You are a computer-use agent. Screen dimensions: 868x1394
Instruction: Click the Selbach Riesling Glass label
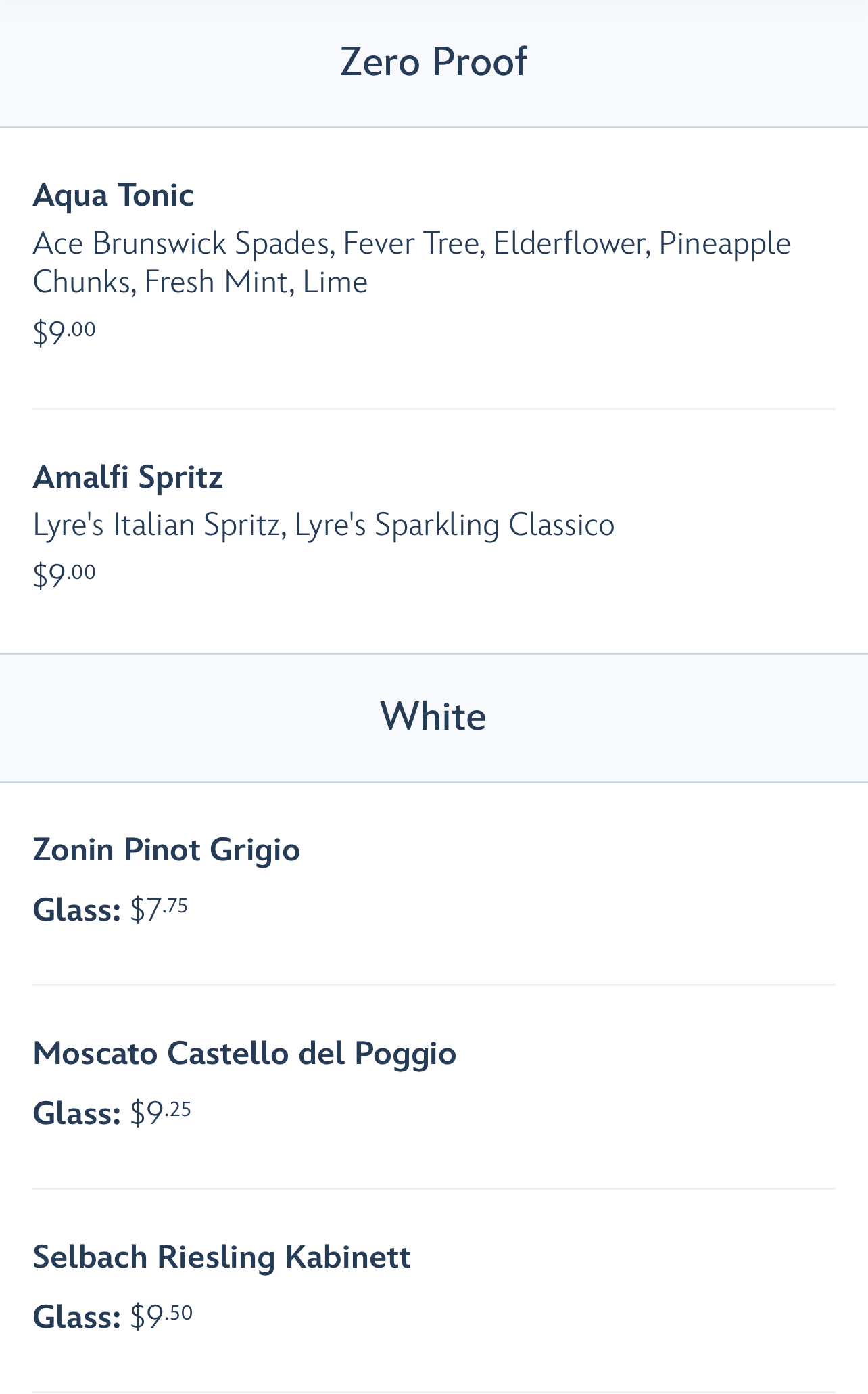[x=76, y=1317]
